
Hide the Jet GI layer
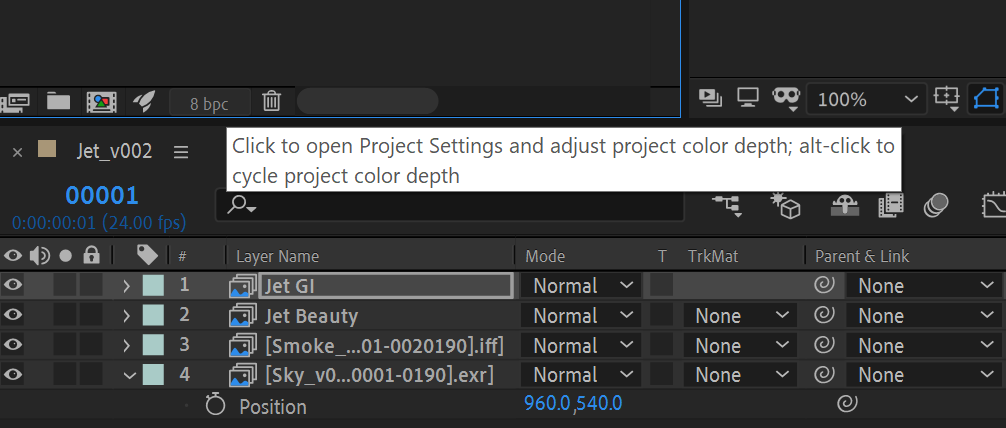click(13, 286)
